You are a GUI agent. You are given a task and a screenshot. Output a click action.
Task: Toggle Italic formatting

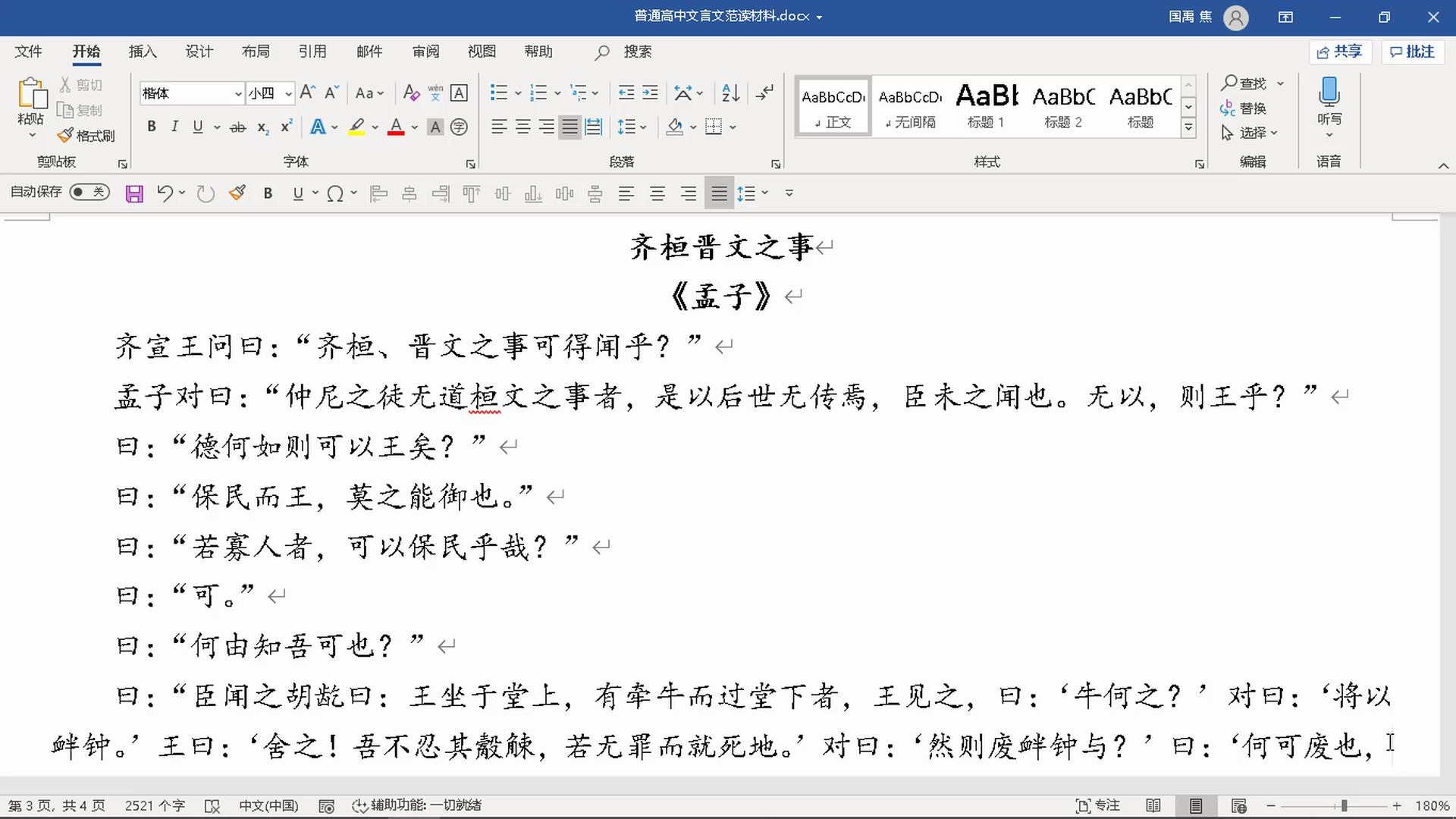tap(174, 127)
